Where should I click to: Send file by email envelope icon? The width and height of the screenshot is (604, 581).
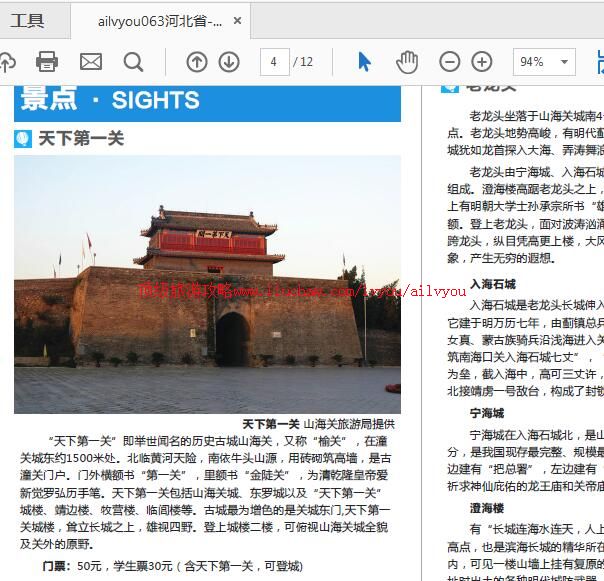click(91, 62)
